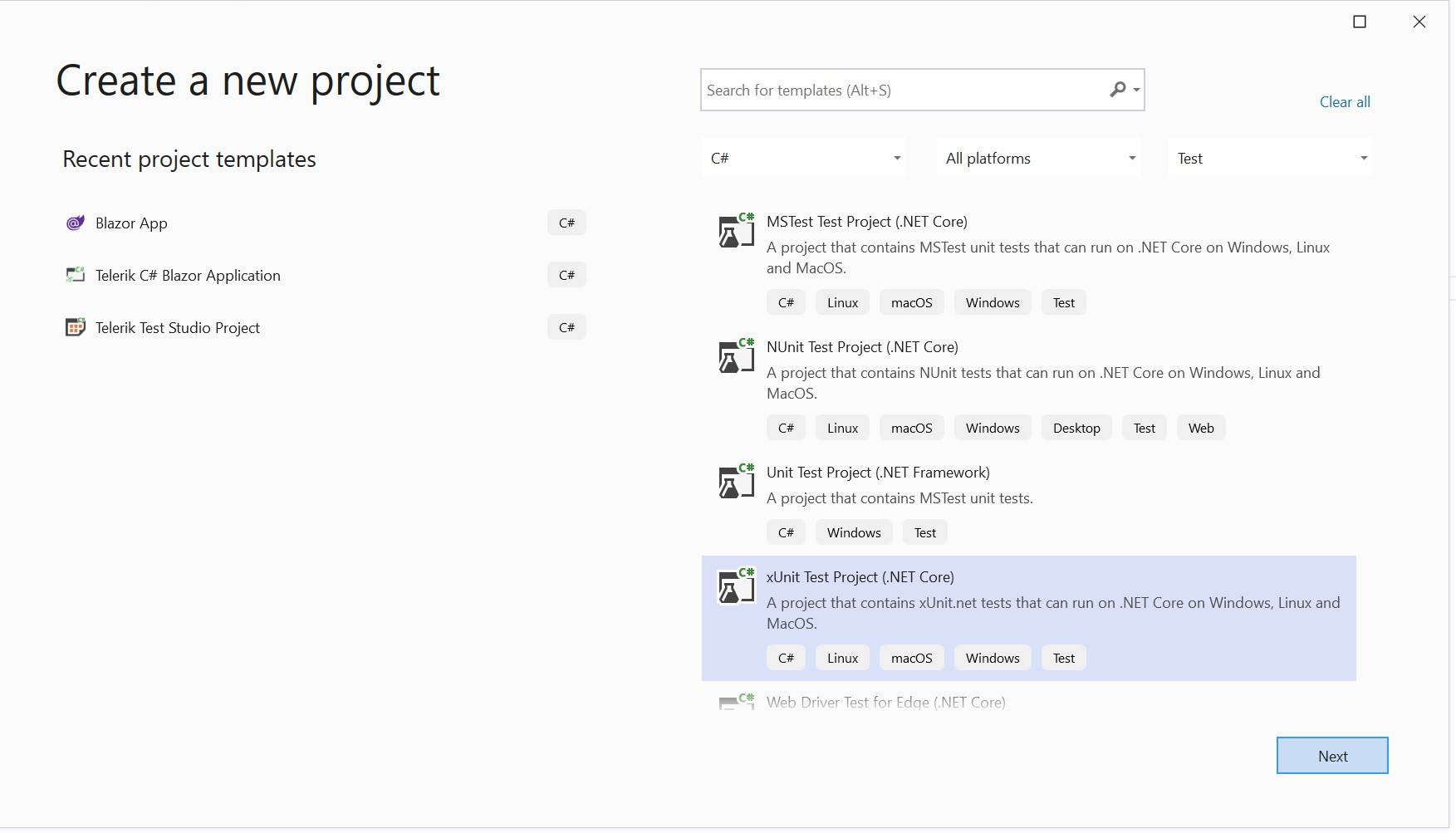Image resolution: width=1456 pixels, height=833 pixels.
Task: Select Blazor App recent template
Action: (x=326, y=223)
